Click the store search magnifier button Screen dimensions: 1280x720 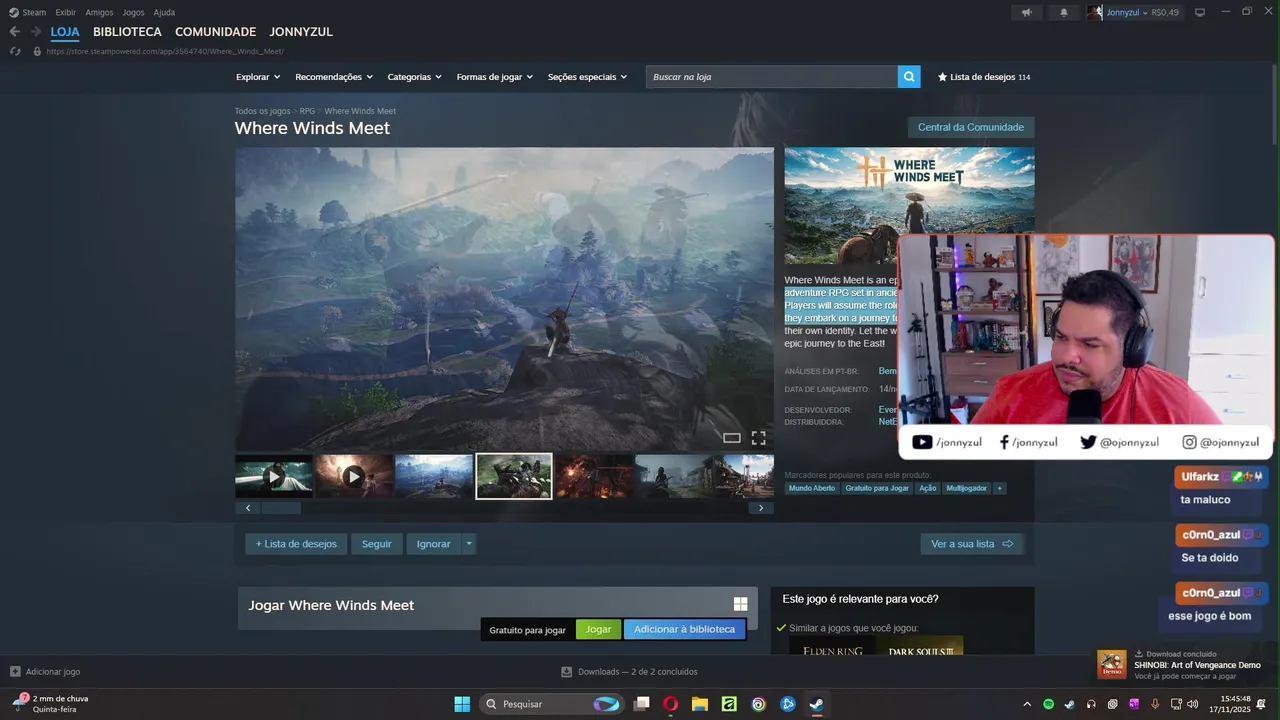click(x=909, y=77)
